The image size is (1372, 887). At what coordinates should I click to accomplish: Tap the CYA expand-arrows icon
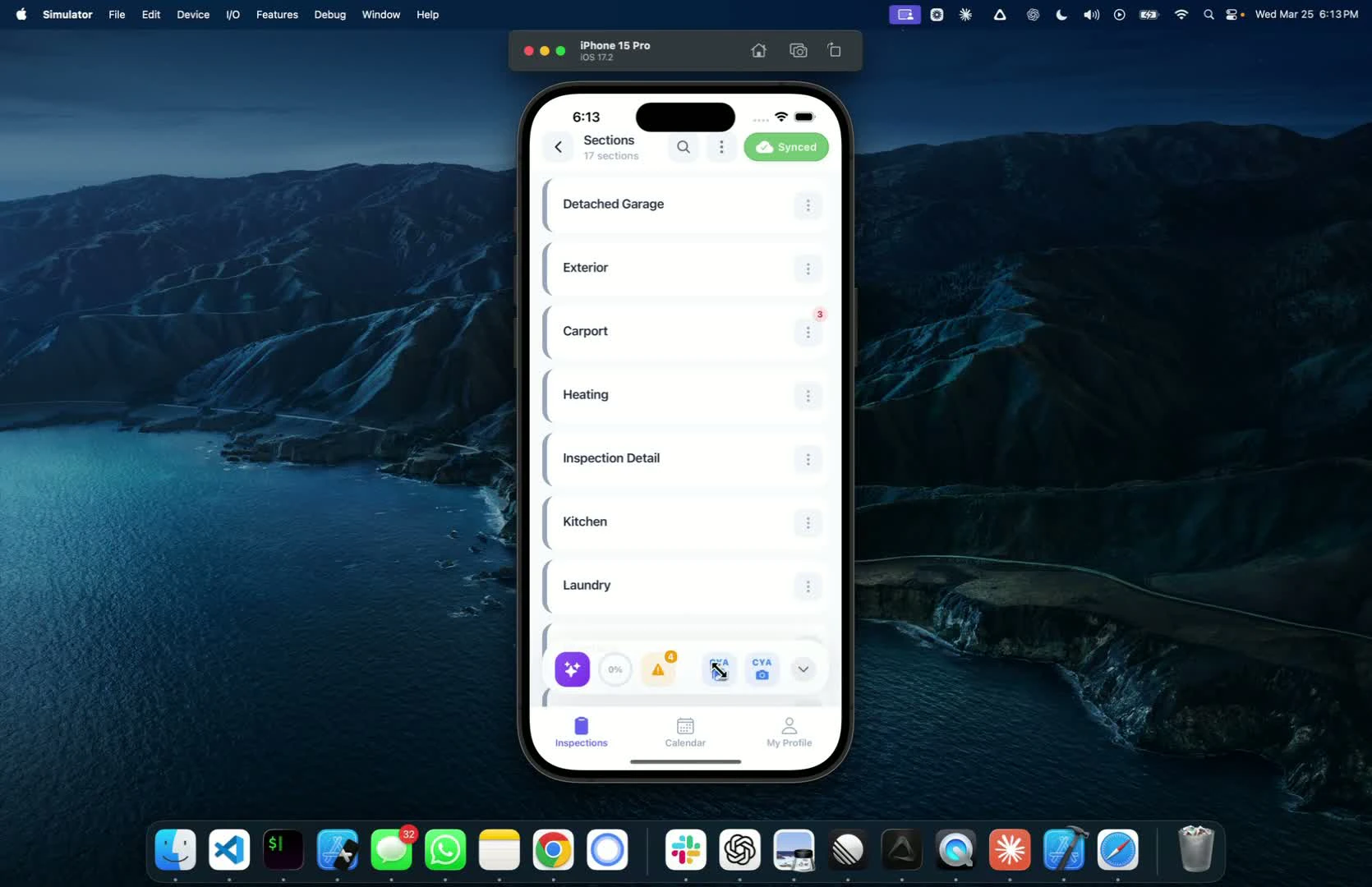(x=718, y=668)
